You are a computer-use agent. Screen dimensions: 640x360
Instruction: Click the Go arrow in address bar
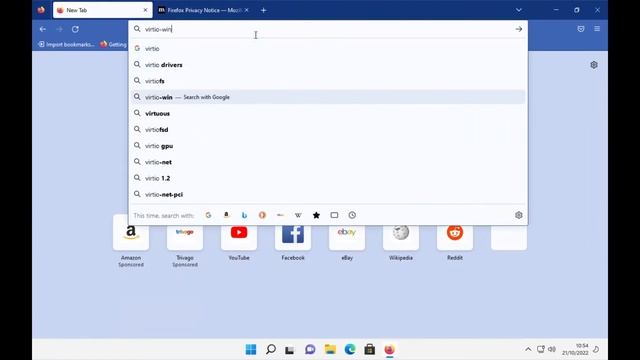coord(518,29)
